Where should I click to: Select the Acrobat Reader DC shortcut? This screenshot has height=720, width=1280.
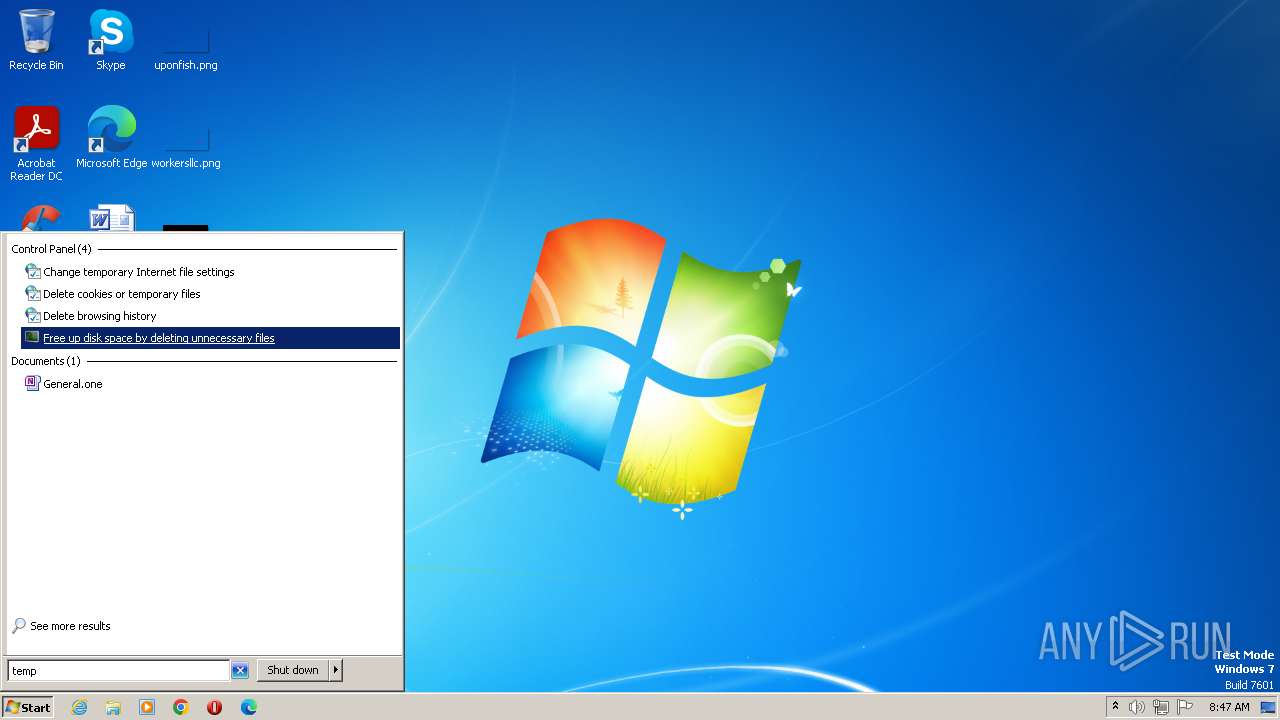click(36, 144)
